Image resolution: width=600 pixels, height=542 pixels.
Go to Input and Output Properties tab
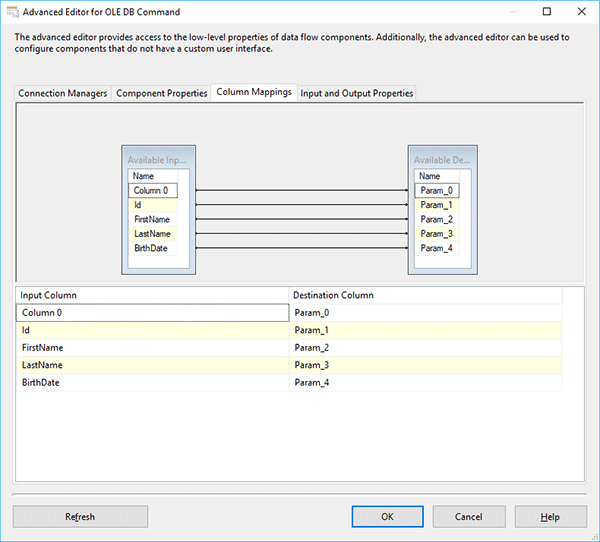[357, 93]
